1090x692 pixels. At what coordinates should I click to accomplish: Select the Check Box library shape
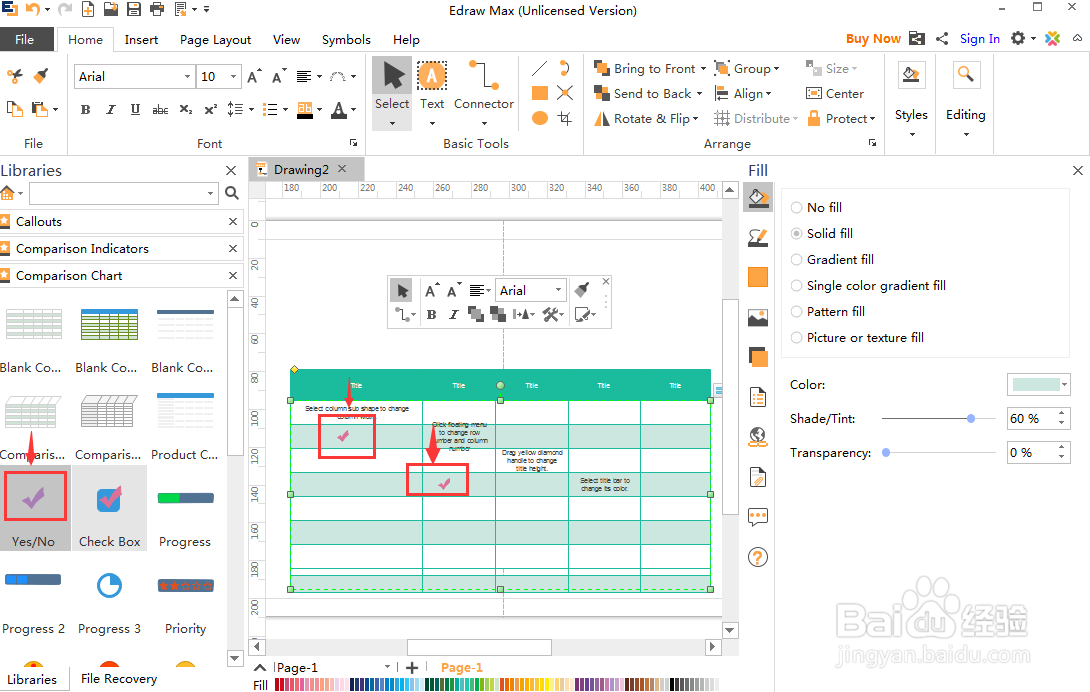[109, 508]
